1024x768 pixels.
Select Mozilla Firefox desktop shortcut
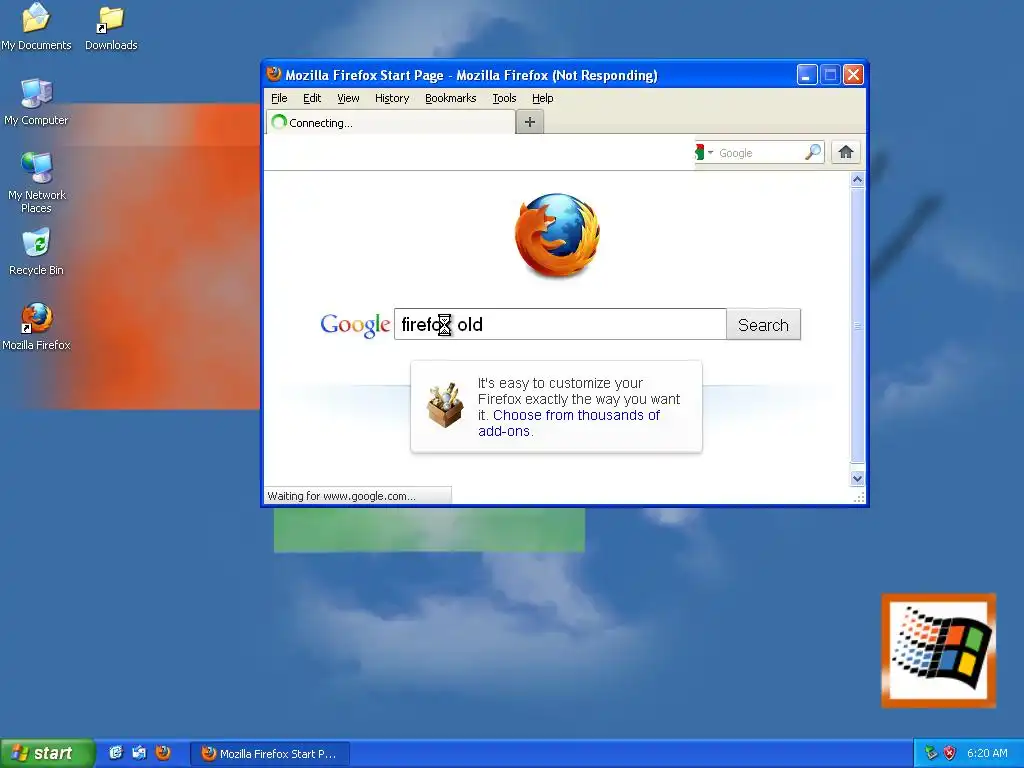(36, 327)
